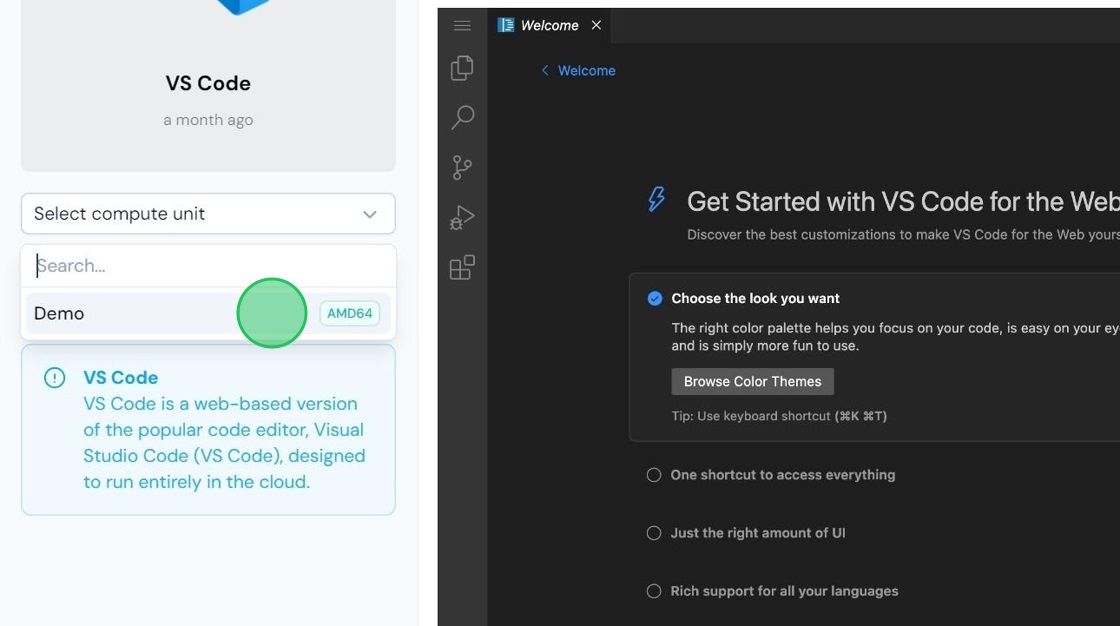Click the AMD64 badge on Demo
This screenshot has height=626, width=1120.
pyautogui.click(x=349, y=313)
